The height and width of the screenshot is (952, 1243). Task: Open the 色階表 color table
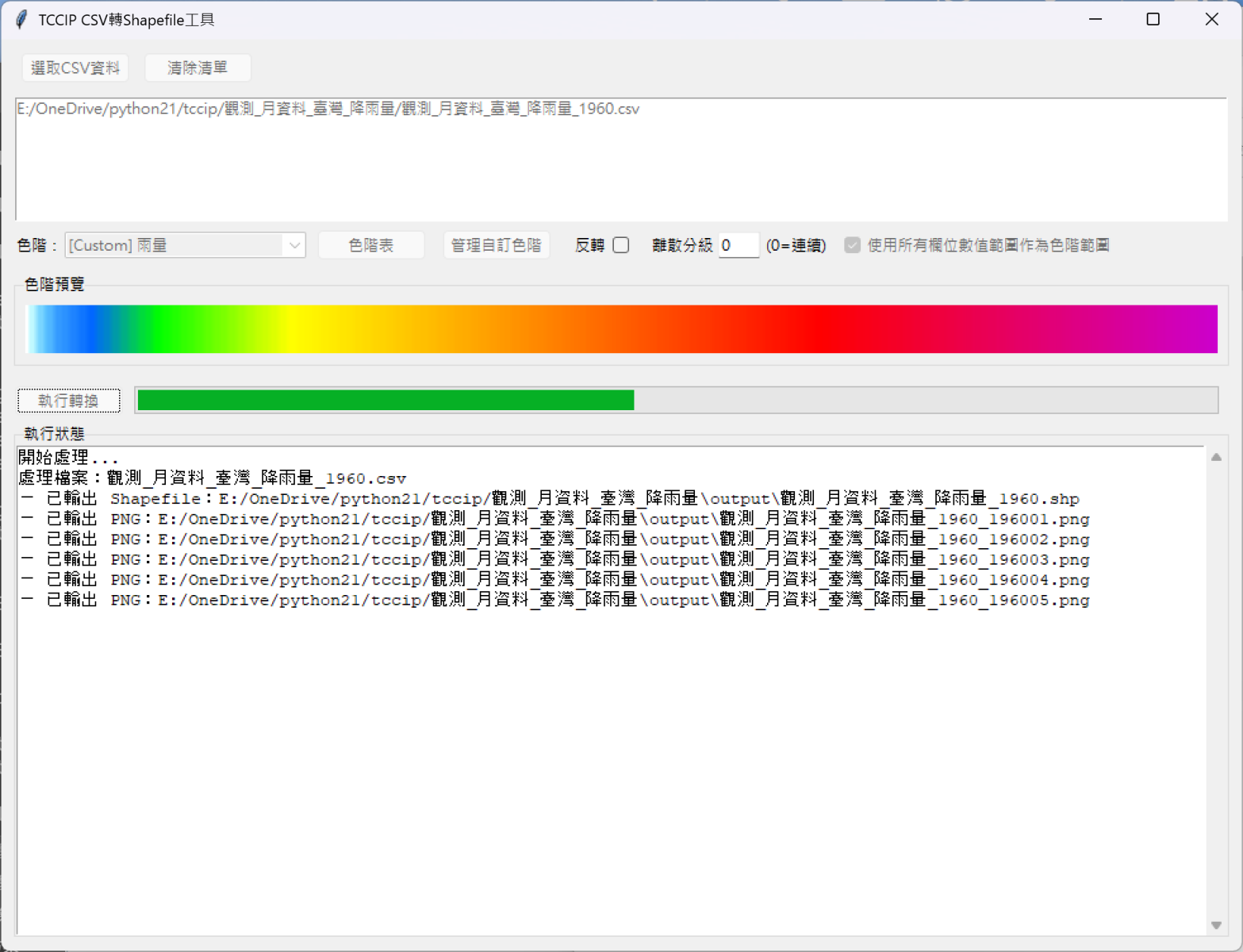click(370, 246)
